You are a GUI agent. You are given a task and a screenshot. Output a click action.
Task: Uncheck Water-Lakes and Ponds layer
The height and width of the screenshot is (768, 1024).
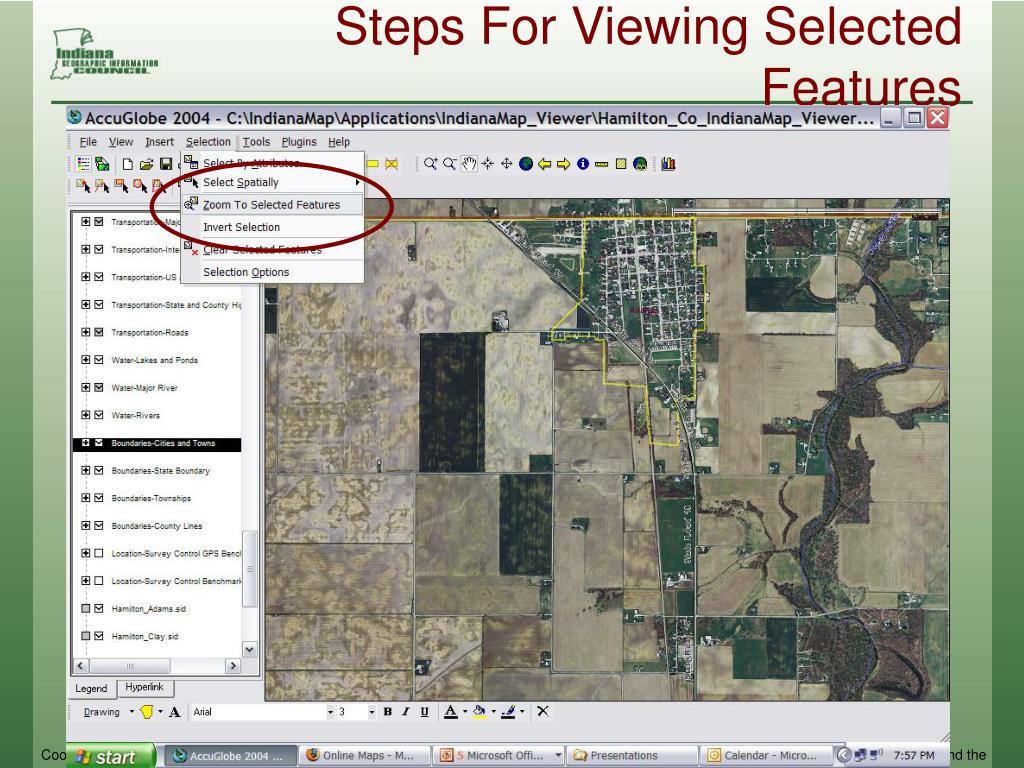[x=99, y=360]
